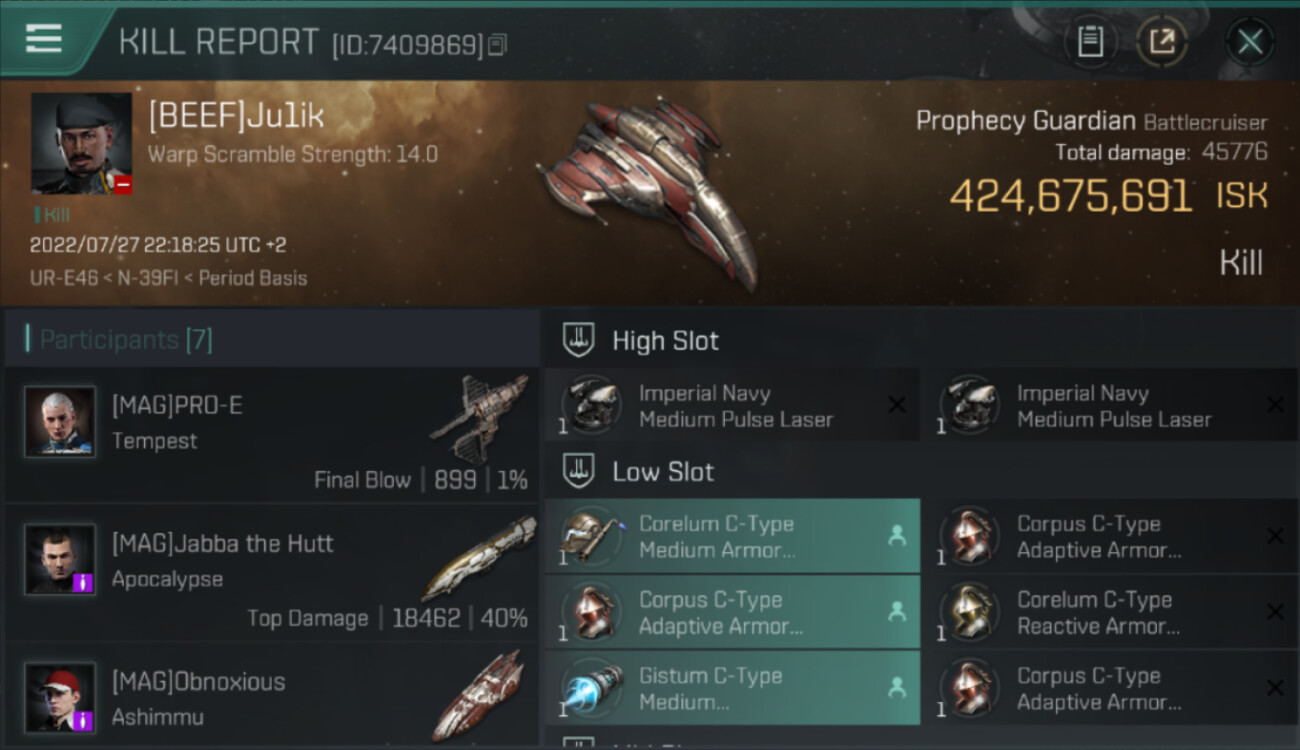Open PRO-E participant portrait
The width and height of the screenshot is (1300, 750).
tap(60, 422)
